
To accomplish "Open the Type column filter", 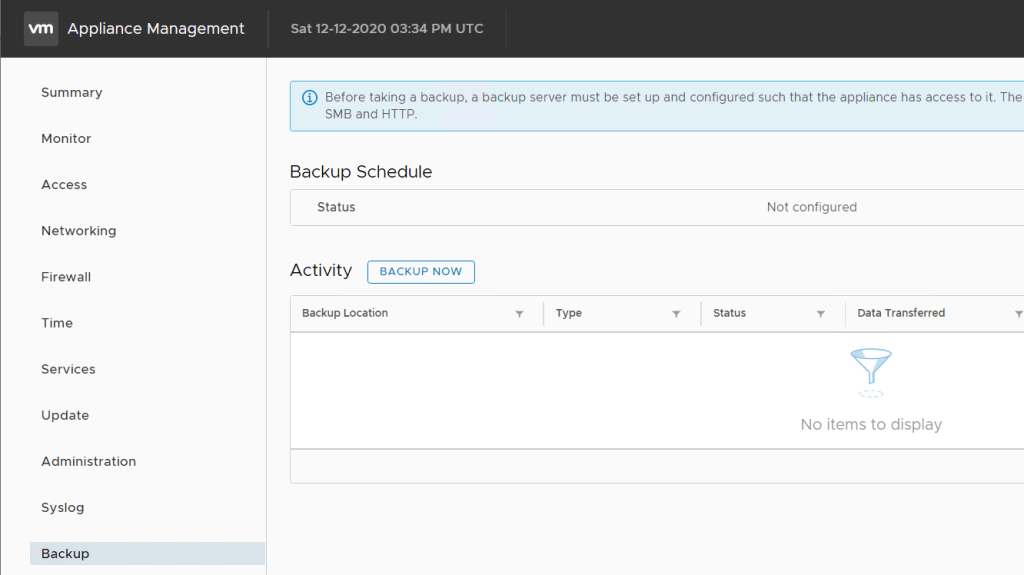I will click(x=676, y=314).
